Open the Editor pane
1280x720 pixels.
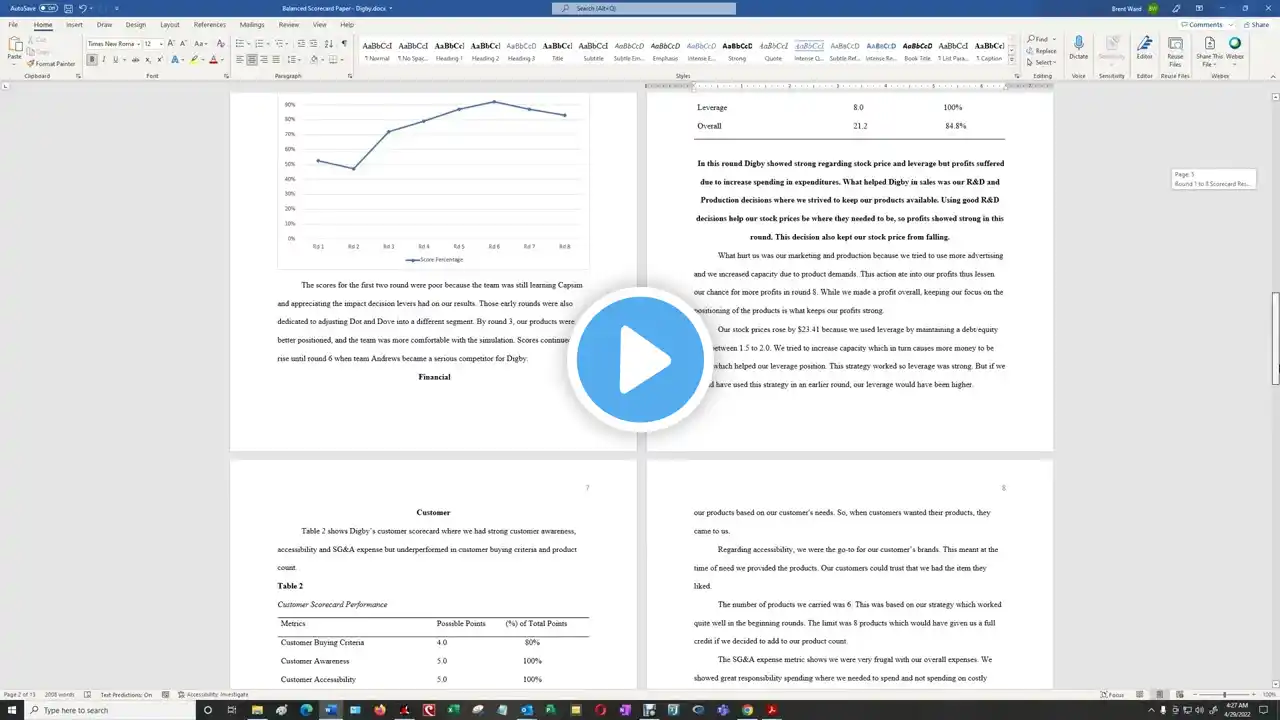(1144, 48)
